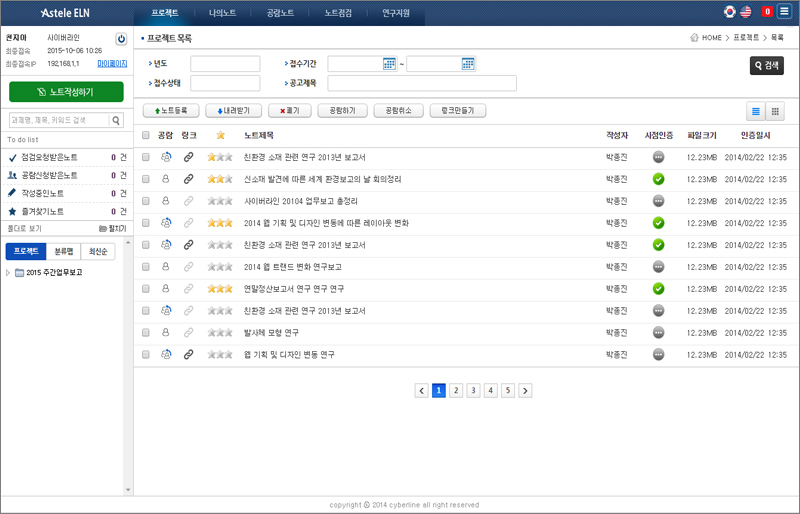Image resolution: width=800 pixels, height=514 pixels.
Task: Open calendar picker for 접수기간 start date
Action: pyautogui.click(x=390, y=64)
